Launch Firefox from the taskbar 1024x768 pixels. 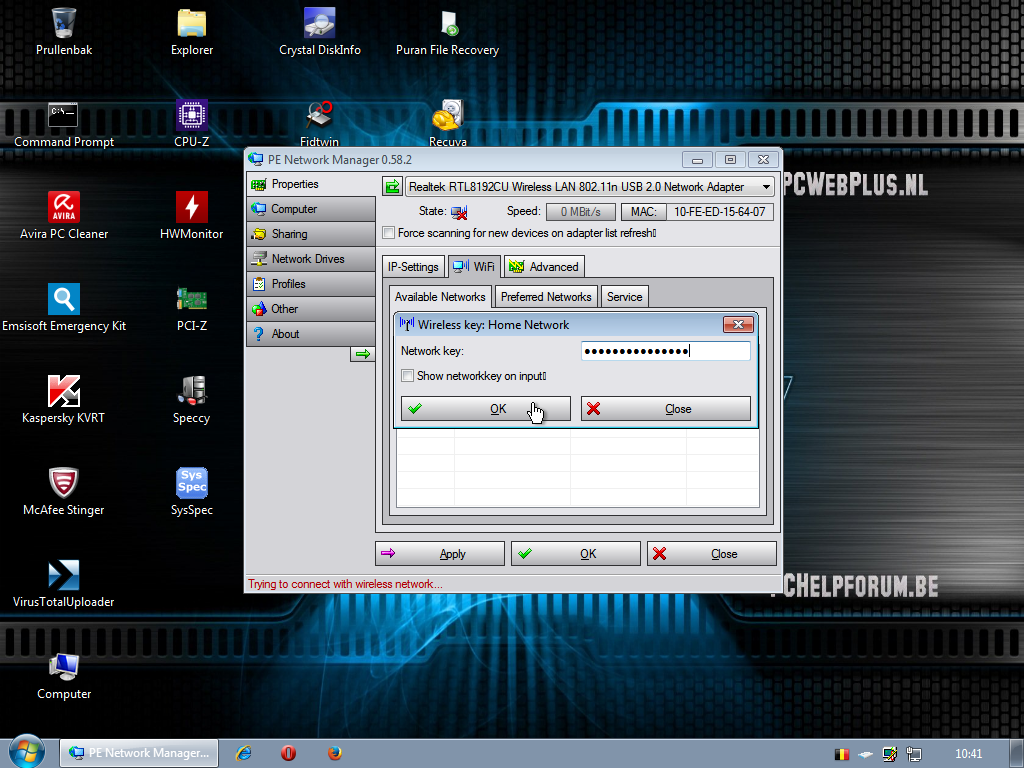pos(335,753)
